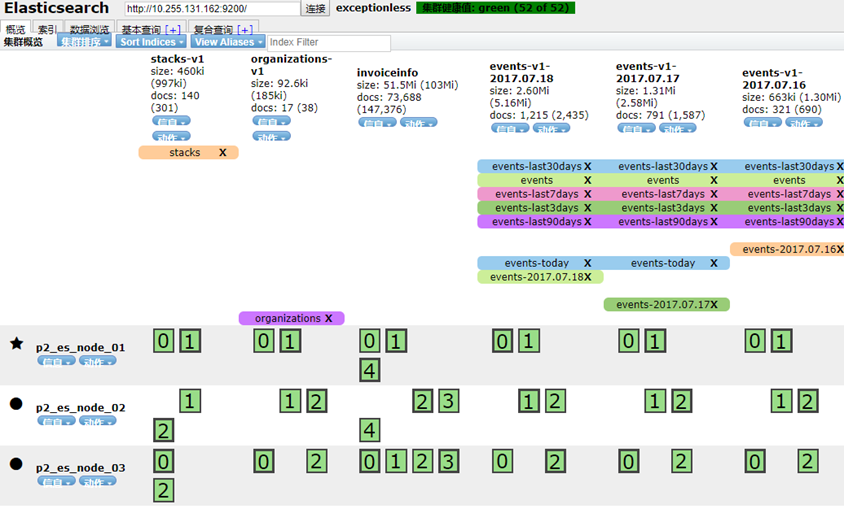Click the circle icon beside p2_es_node_03
This screenshot has height=513, width=844.
tap(16, 464)
